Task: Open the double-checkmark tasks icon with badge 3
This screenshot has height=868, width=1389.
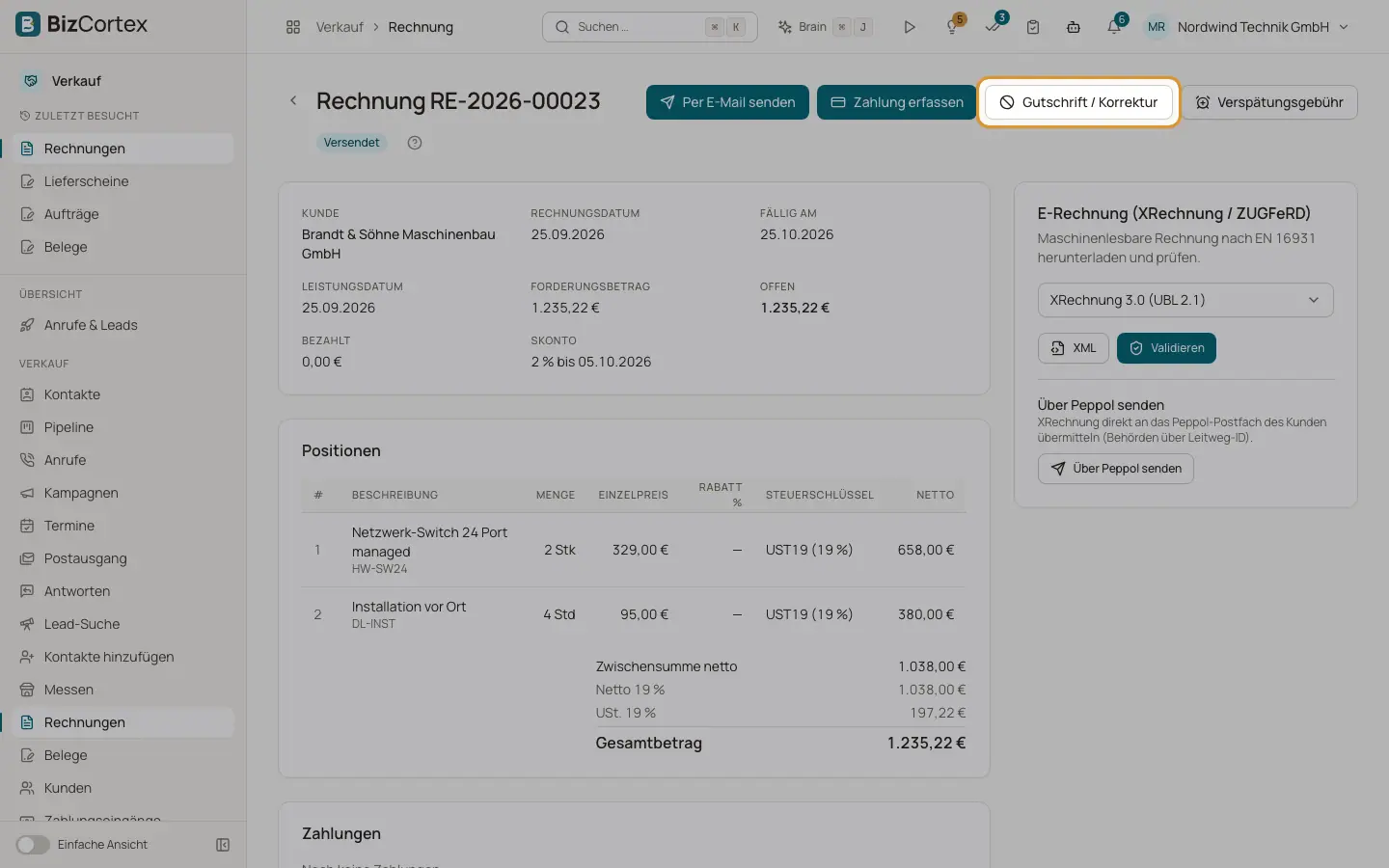Action: [x=994, y=27]
